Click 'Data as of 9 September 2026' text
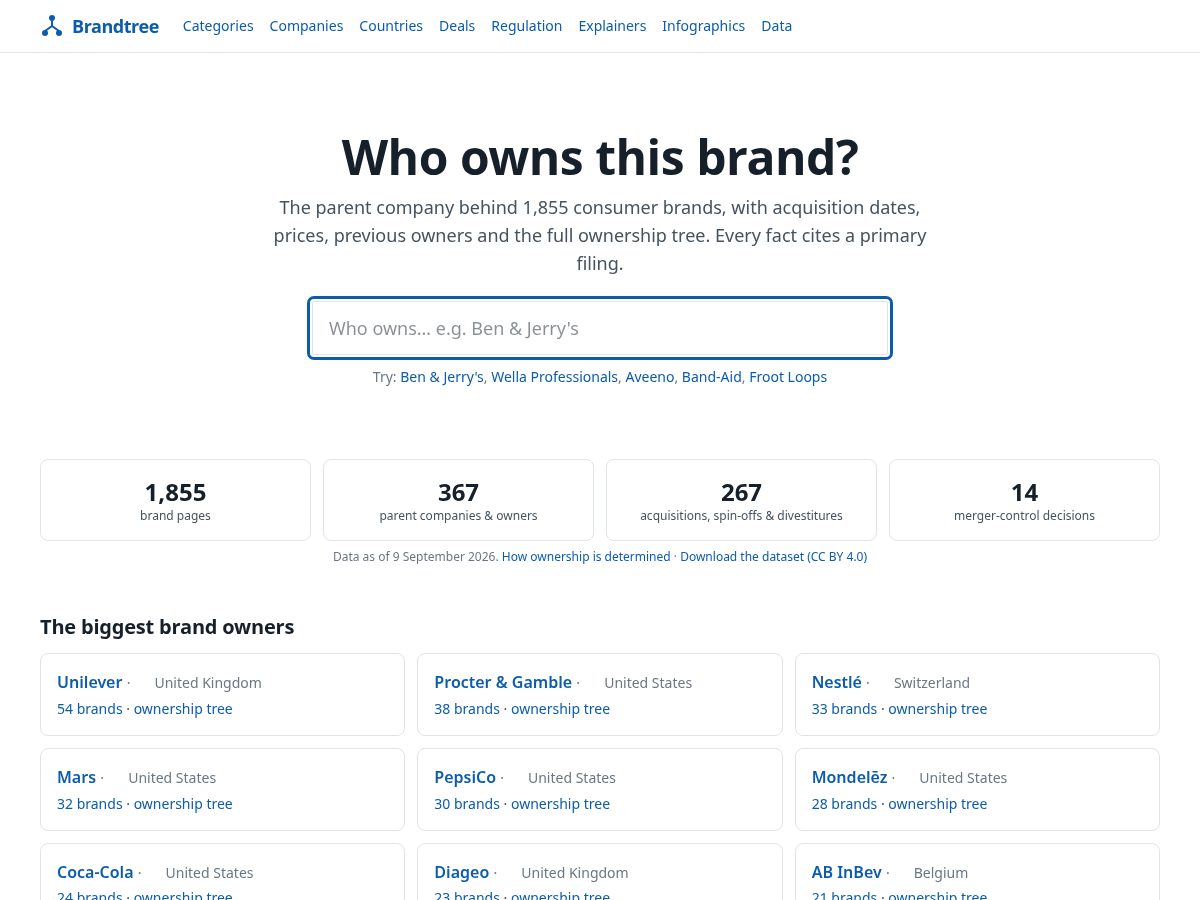The image size is (1200, 900). (415, 557)
